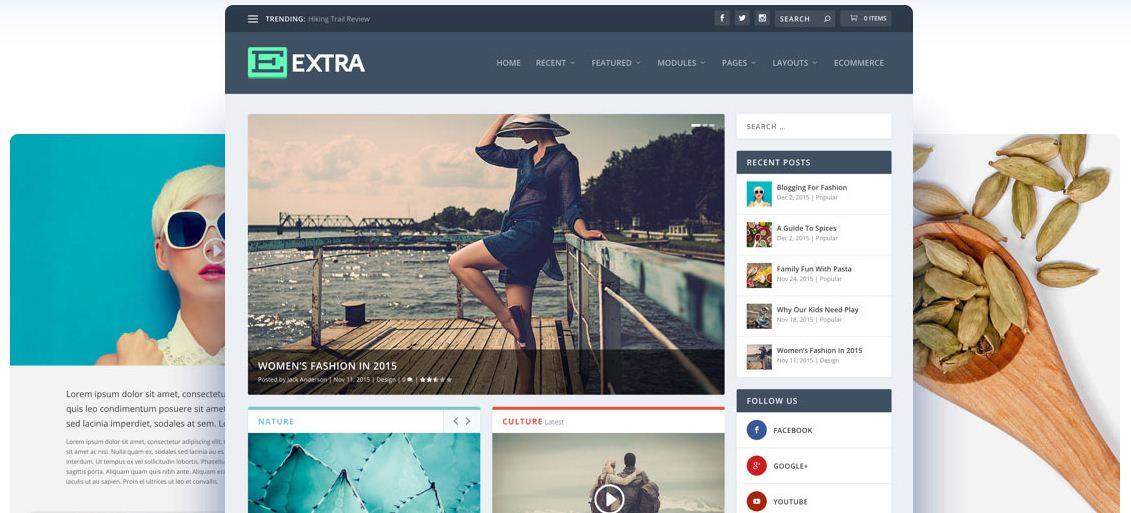Play the Culture video
The width and height of the screenshot is (1131, 513).
609,498
